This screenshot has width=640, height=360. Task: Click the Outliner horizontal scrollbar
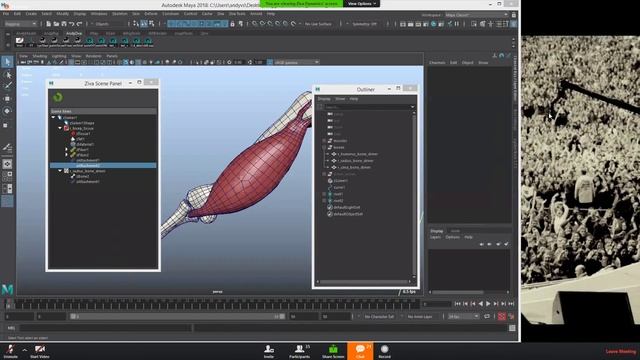click(363, 281)
